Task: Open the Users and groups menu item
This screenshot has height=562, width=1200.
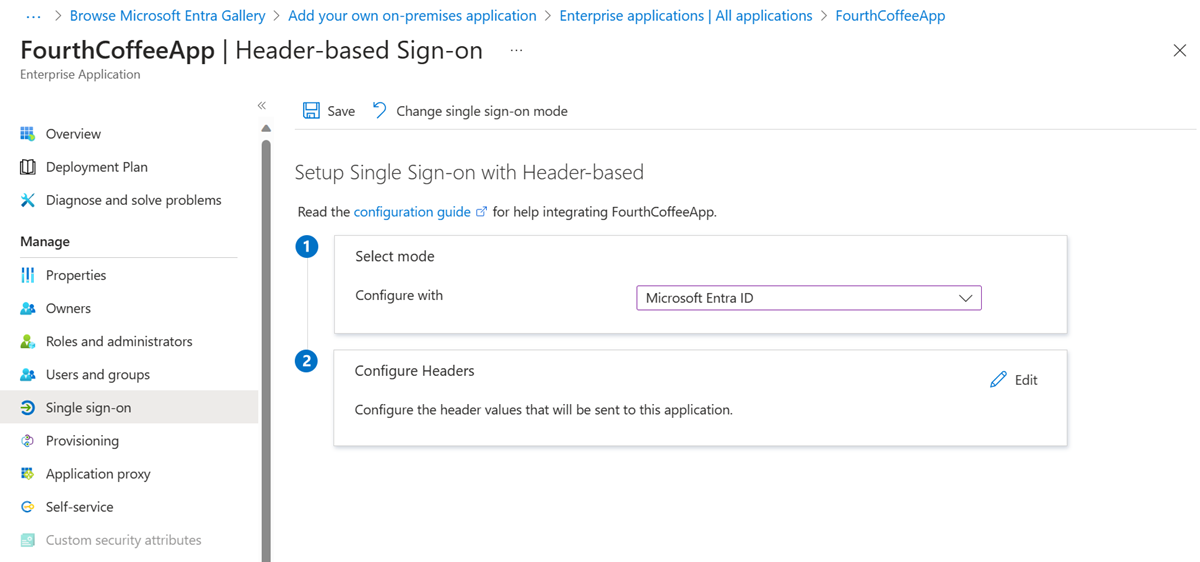Action: pos(97,374)
